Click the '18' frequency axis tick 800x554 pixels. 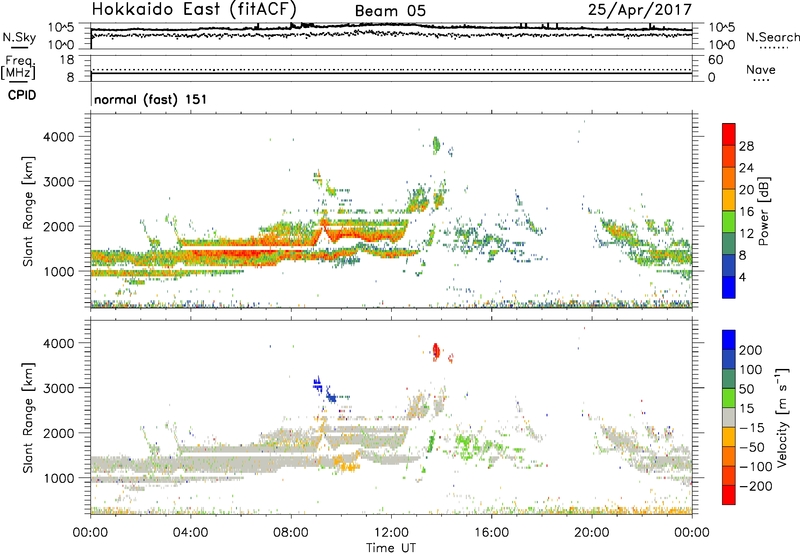pyautogui.click(x=67, y=60)
